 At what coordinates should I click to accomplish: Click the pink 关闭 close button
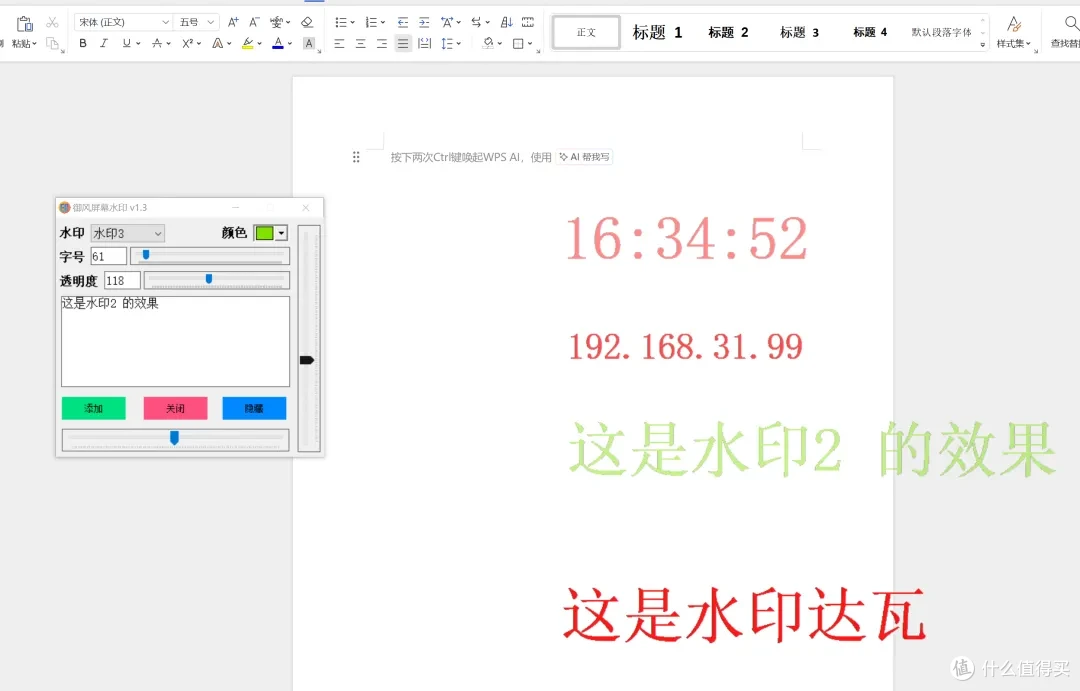(x=176, y=409)
